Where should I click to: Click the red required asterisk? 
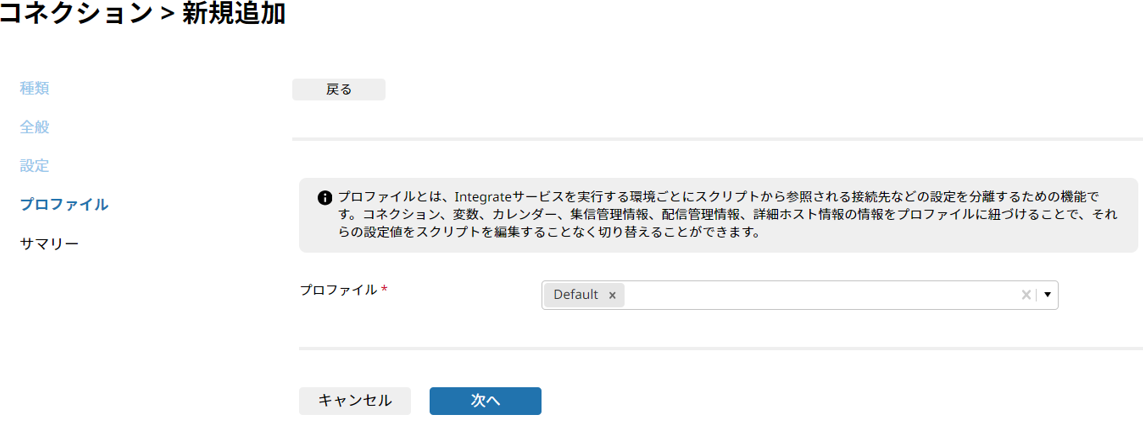pos(384,290)
